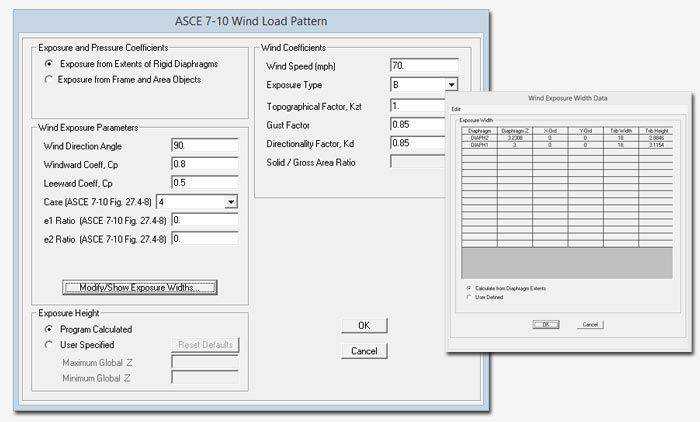Click the Windward Coeff, Cp field
The width and height of the screenshot is (700, 422).
click(x=205, y=164)
